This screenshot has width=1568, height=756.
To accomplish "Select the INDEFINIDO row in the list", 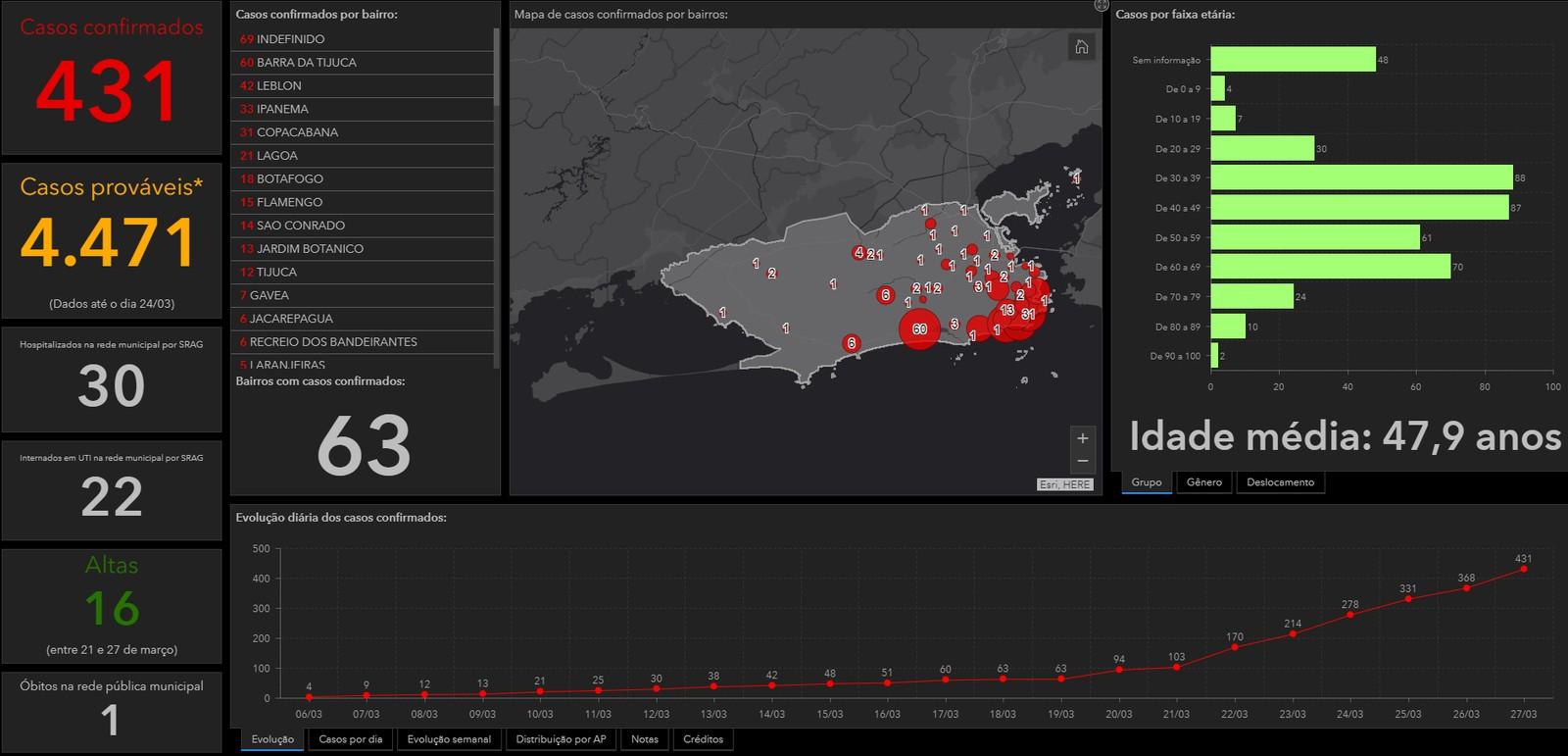I will [363, 39].
